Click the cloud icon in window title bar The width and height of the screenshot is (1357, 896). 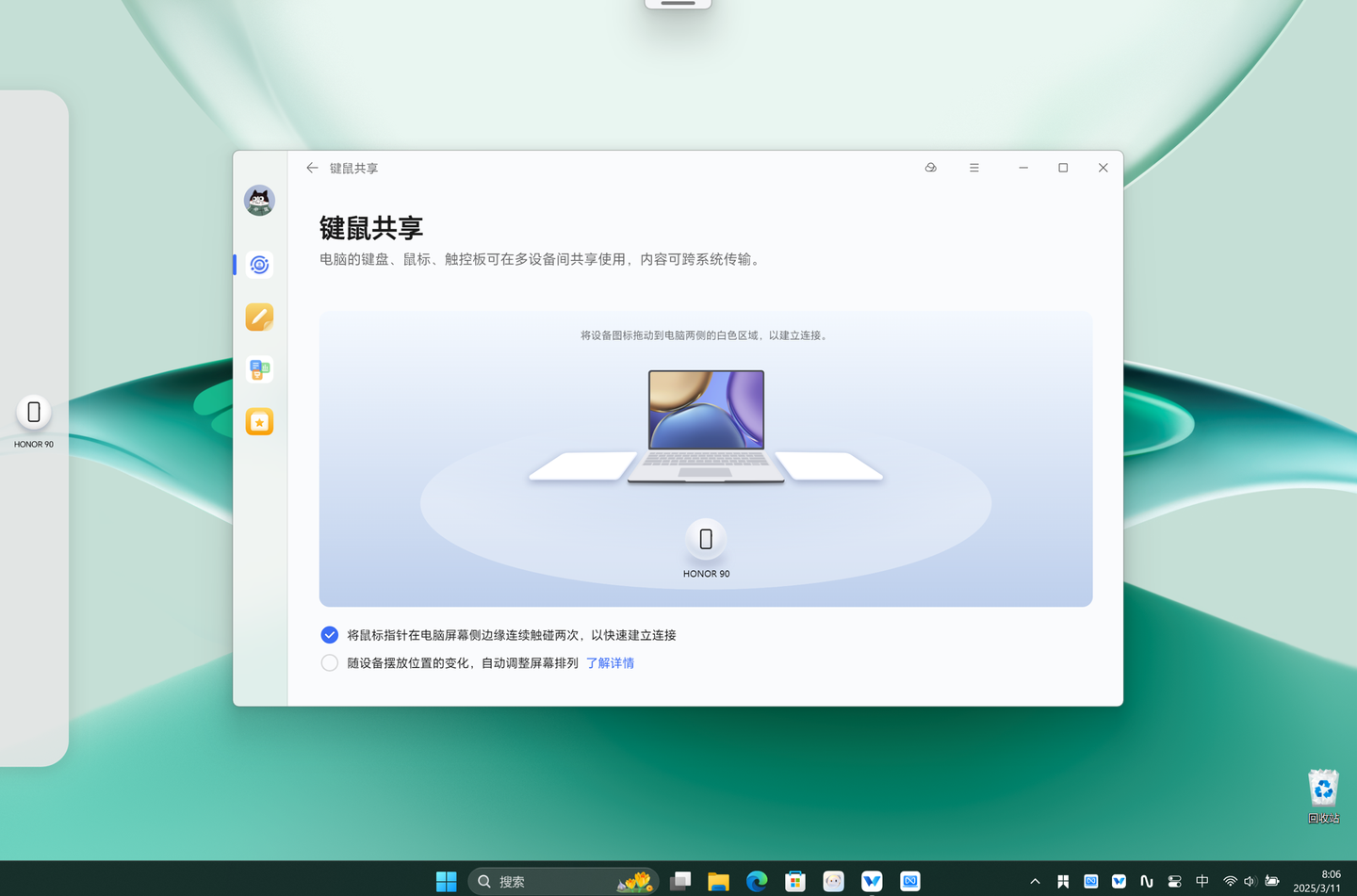click(931, 168)
